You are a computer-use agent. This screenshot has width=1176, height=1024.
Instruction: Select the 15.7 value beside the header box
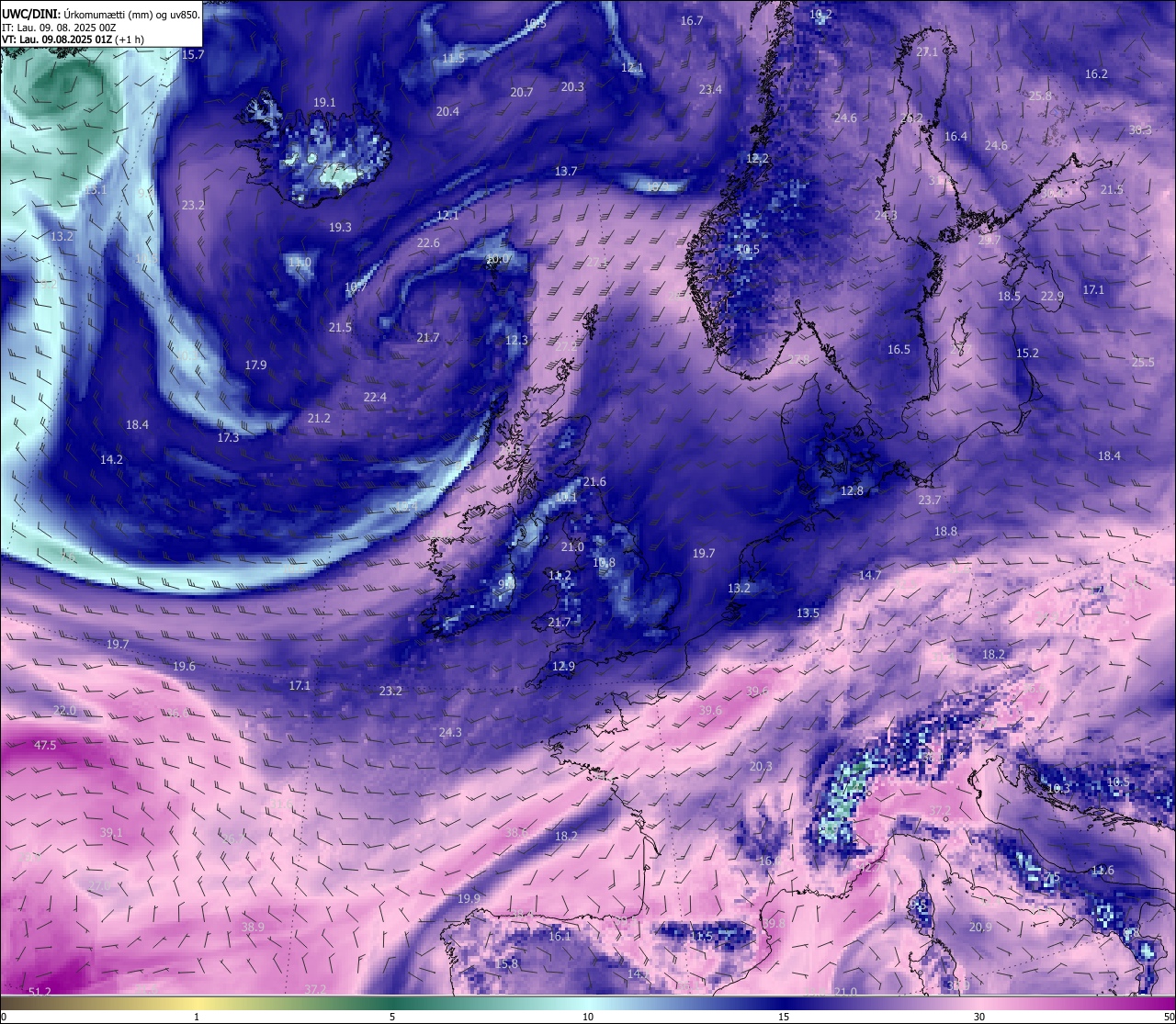(x=193, y=55)
